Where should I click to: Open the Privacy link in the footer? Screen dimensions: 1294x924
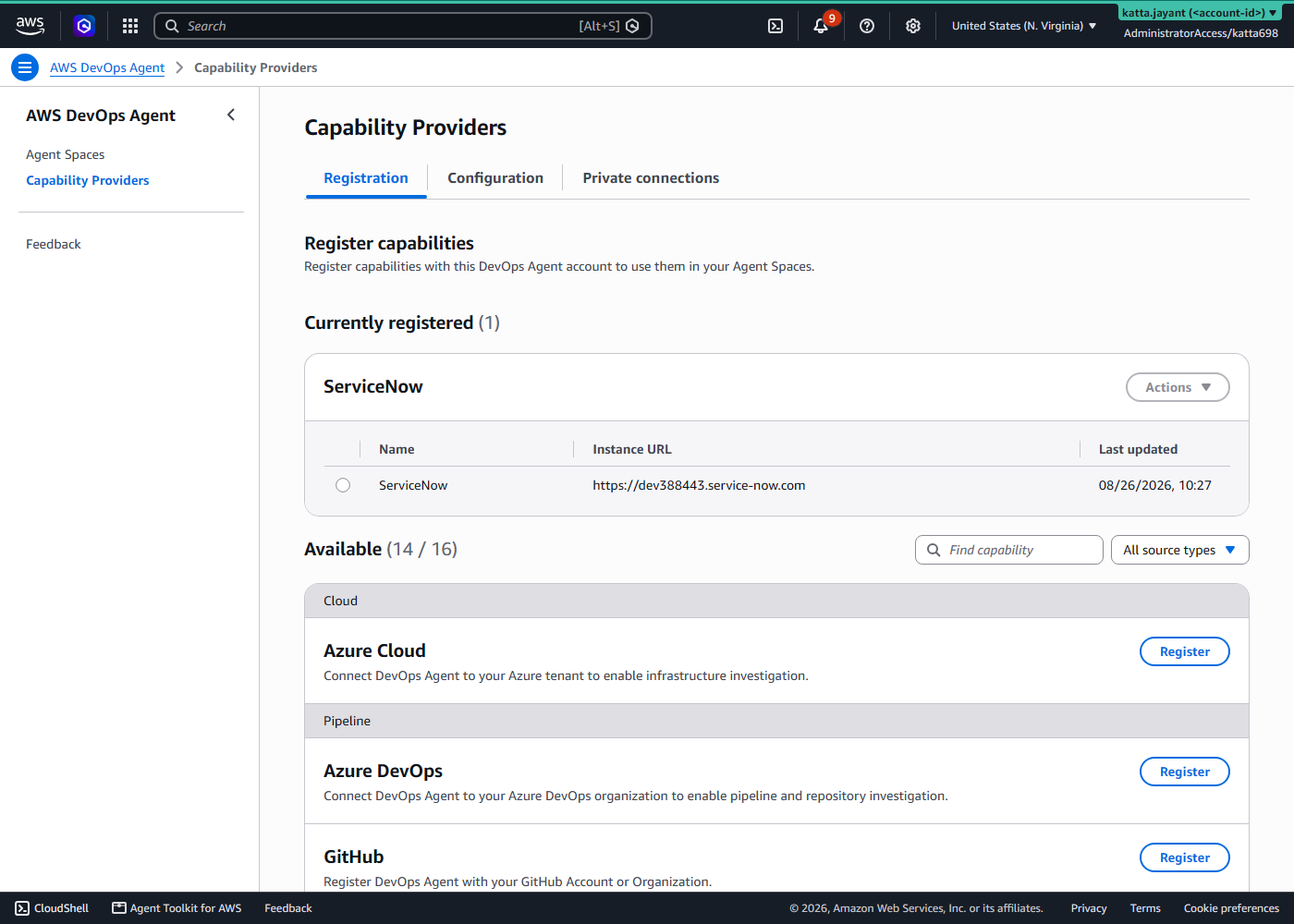click(1089, 908)
